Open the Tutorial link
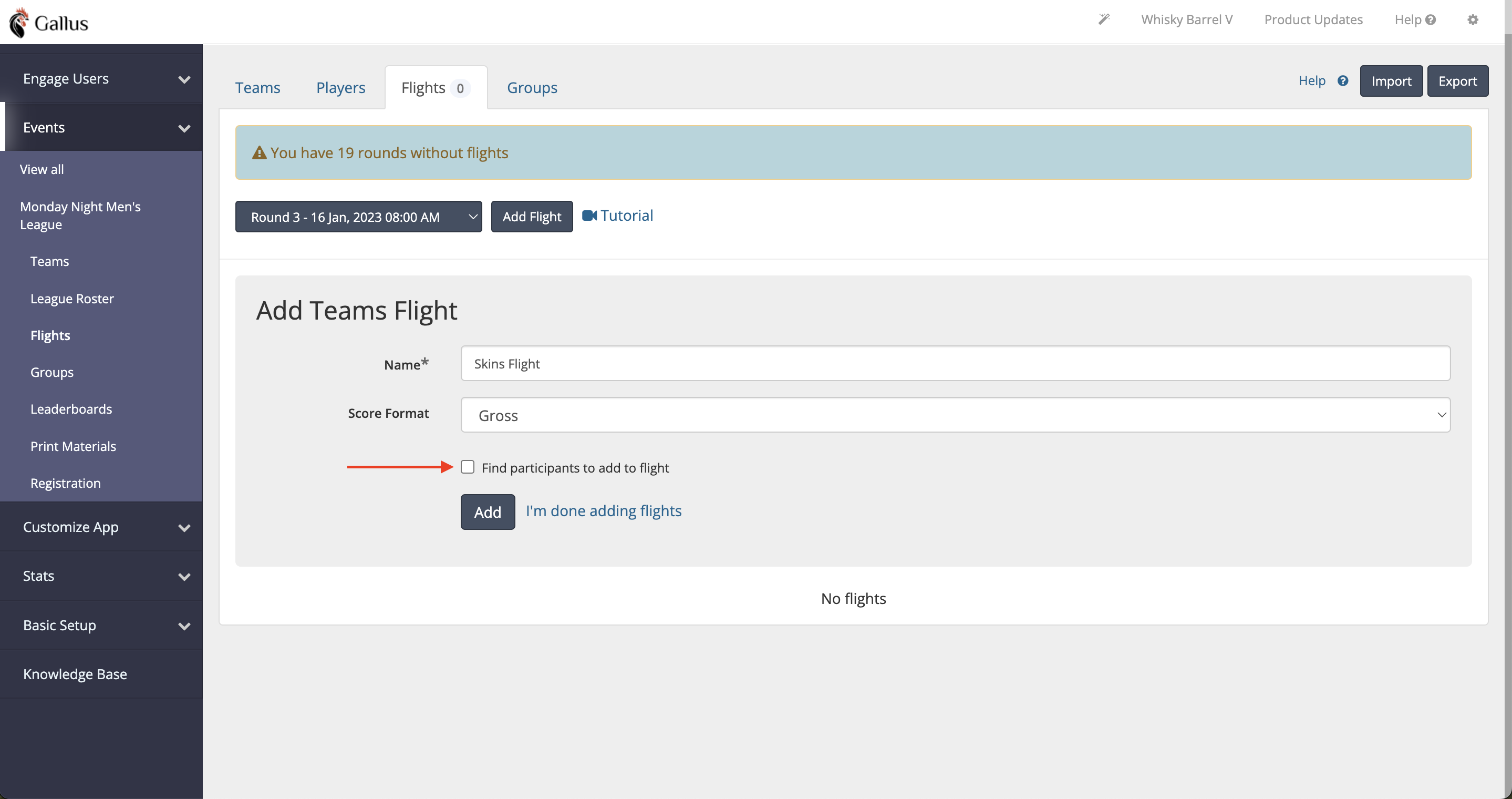Image resolution: width=1512 pixels, height=799 pixels. (x=626, y=216)
